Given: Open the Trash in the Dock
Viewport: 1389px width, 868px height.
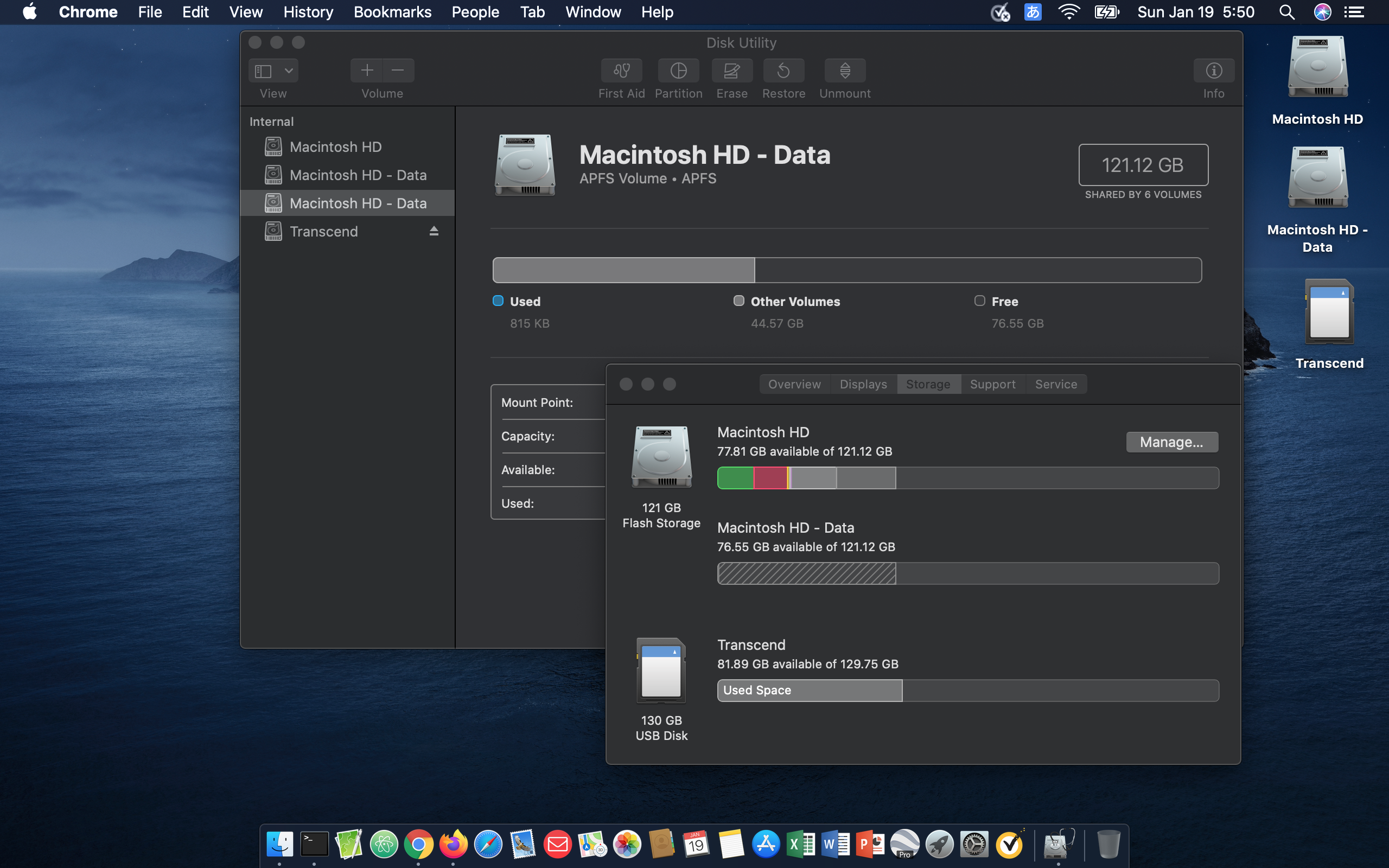Looking at the screenshot, I should (1108, 844).
